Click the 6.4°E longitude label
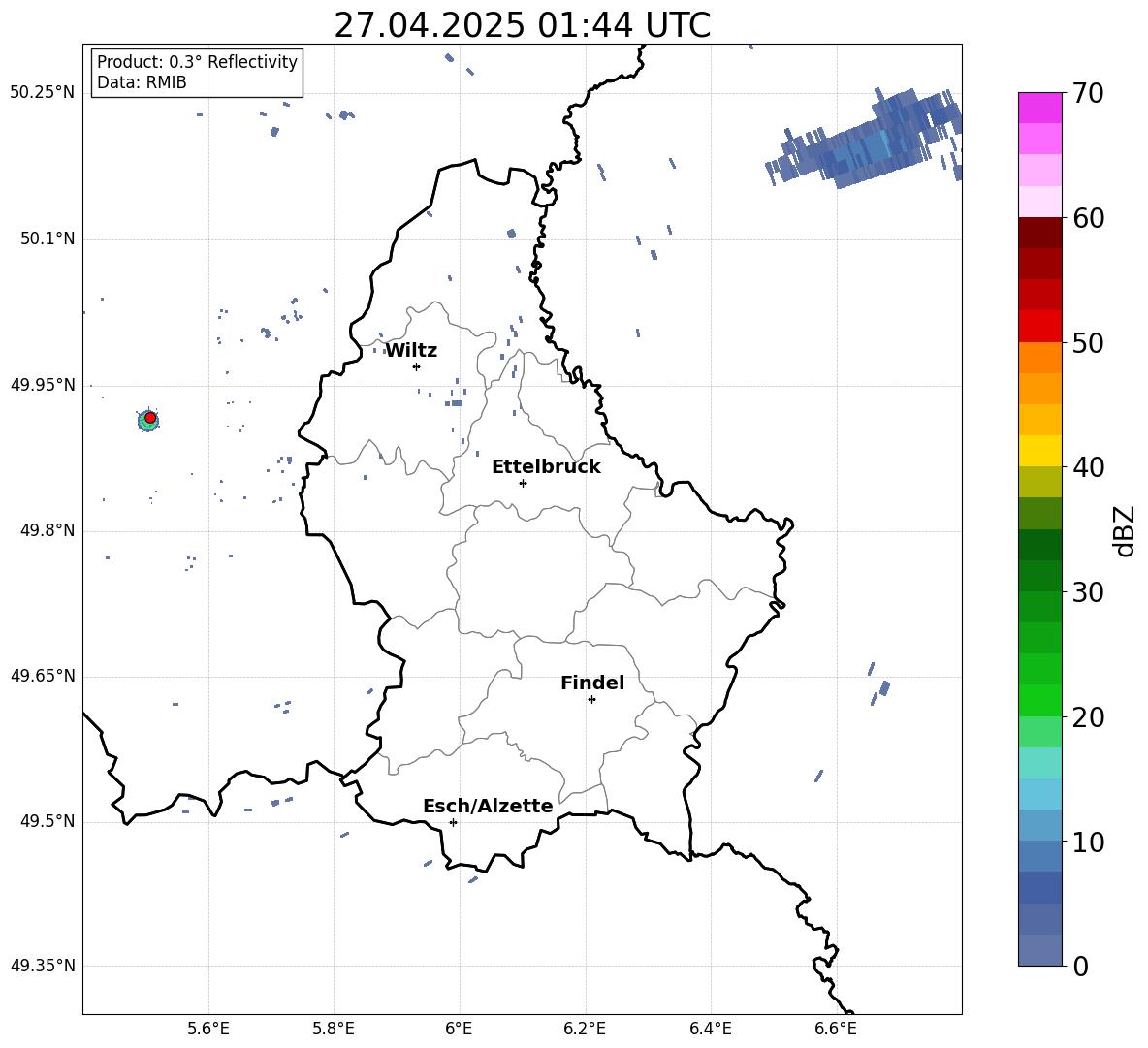The height and width of the screenshot is (1048, 1148). [710, 1029]
